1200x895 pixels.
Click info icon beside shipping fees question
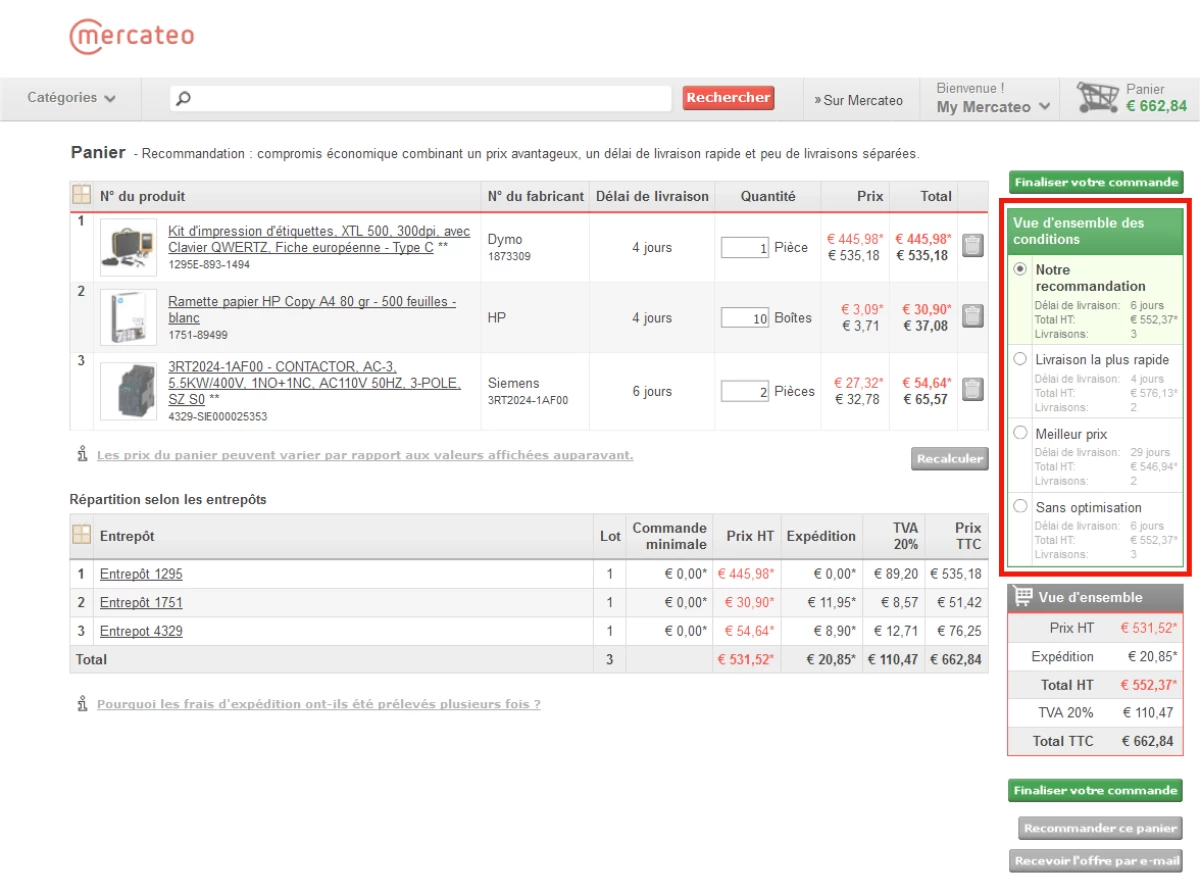[x=82, y=704]
